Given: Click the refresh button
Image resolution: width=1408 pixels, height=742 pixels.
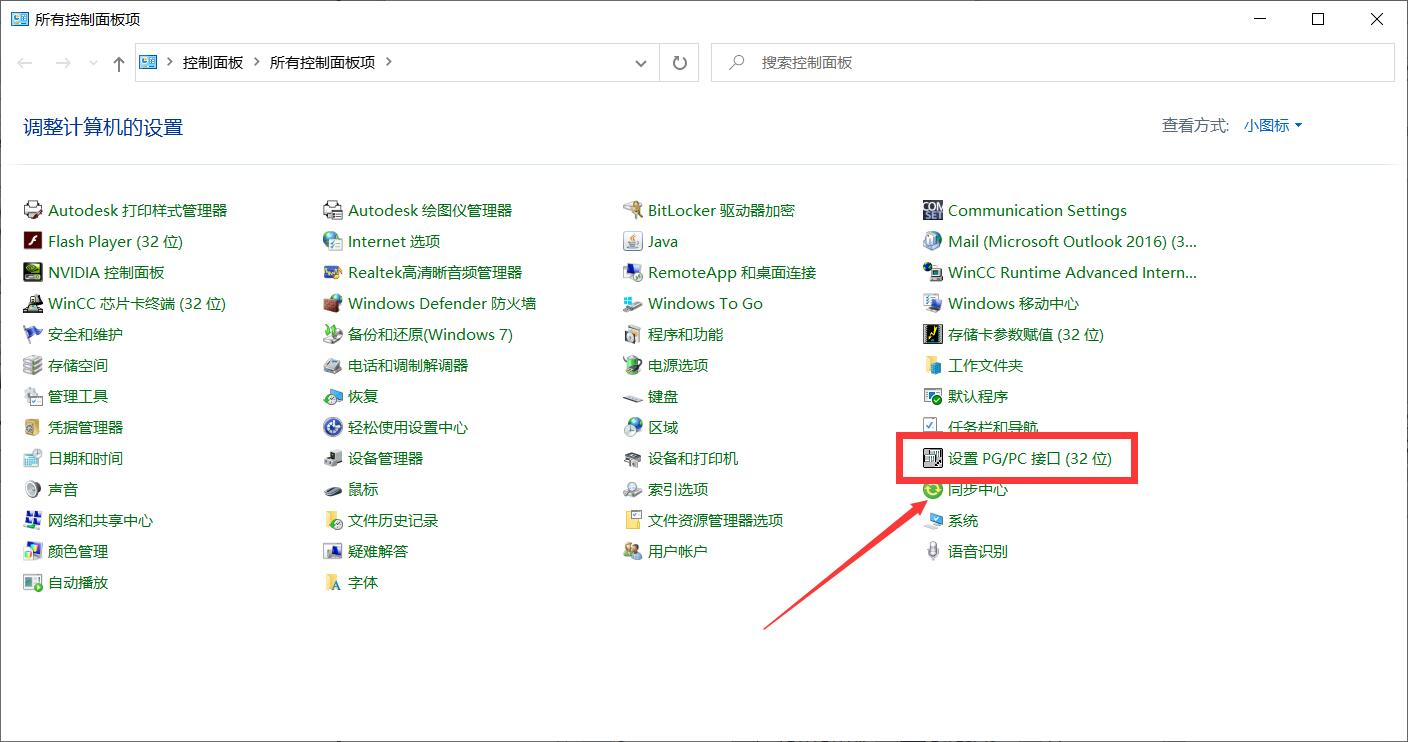Looking at the screenshot, I should (x=679, y=62).
